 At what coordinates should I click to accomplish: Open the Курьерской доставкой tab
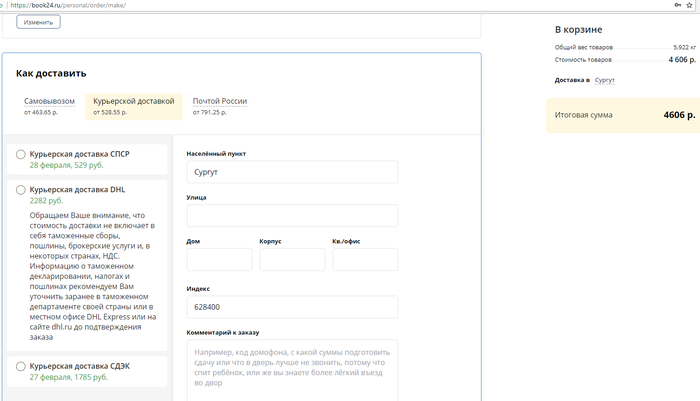pos(133,101)
